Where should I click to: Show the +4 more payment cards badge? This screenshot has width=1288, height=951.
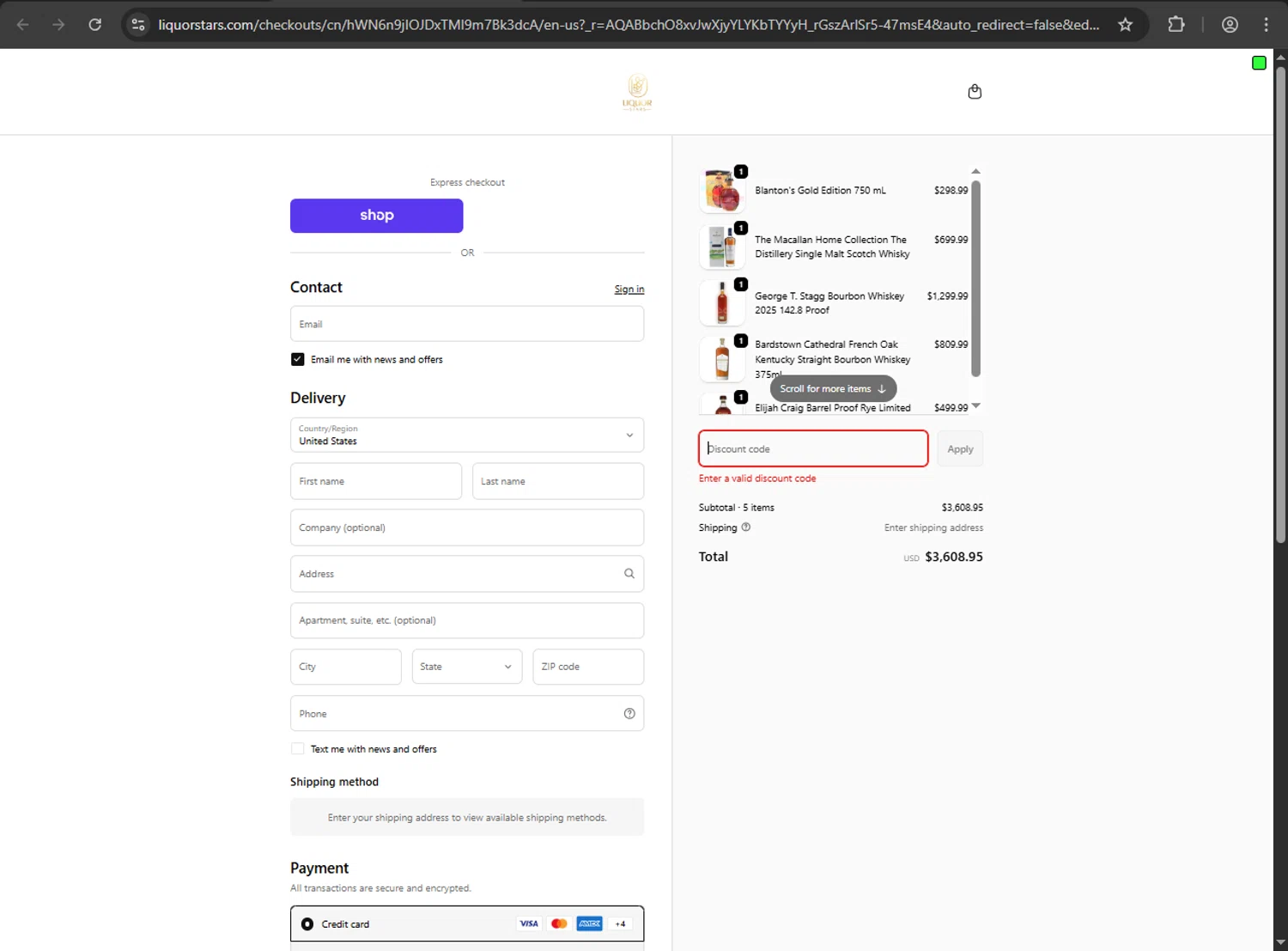620,924
